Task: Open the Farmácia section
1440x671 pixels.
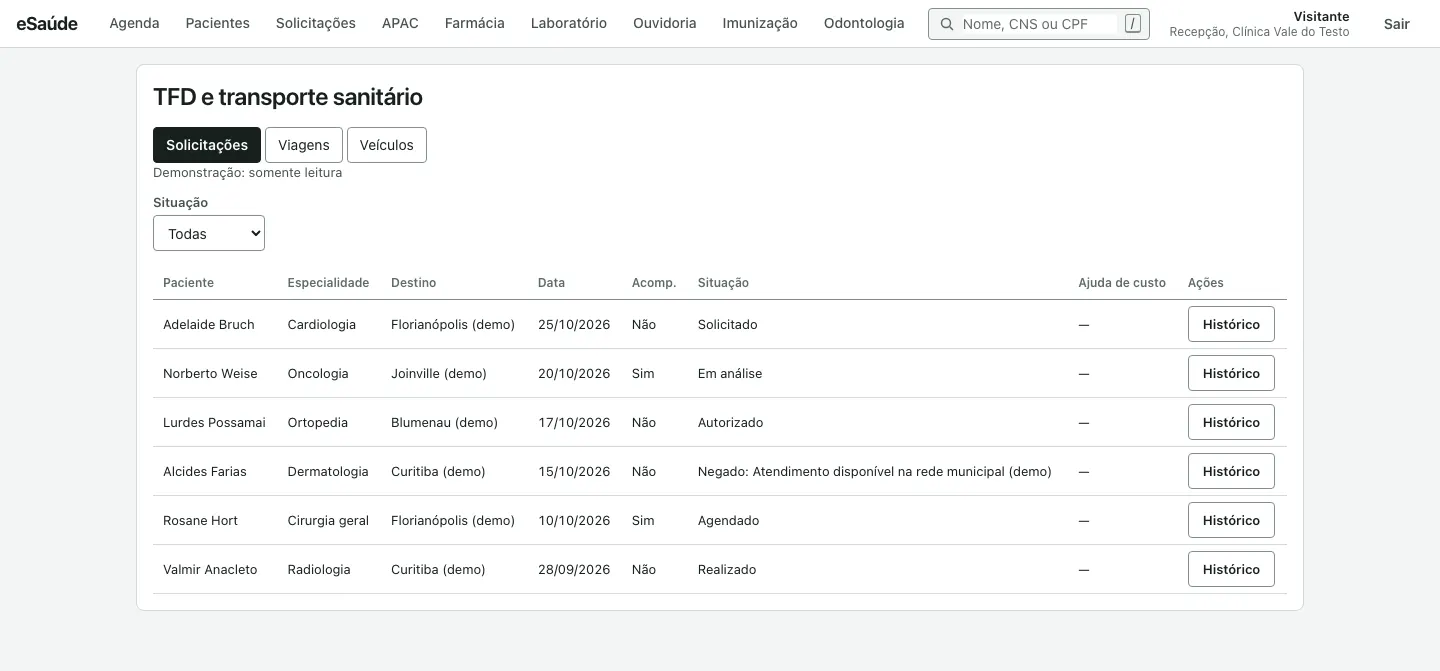Action: pyautogui.click(x=475, y=23)
